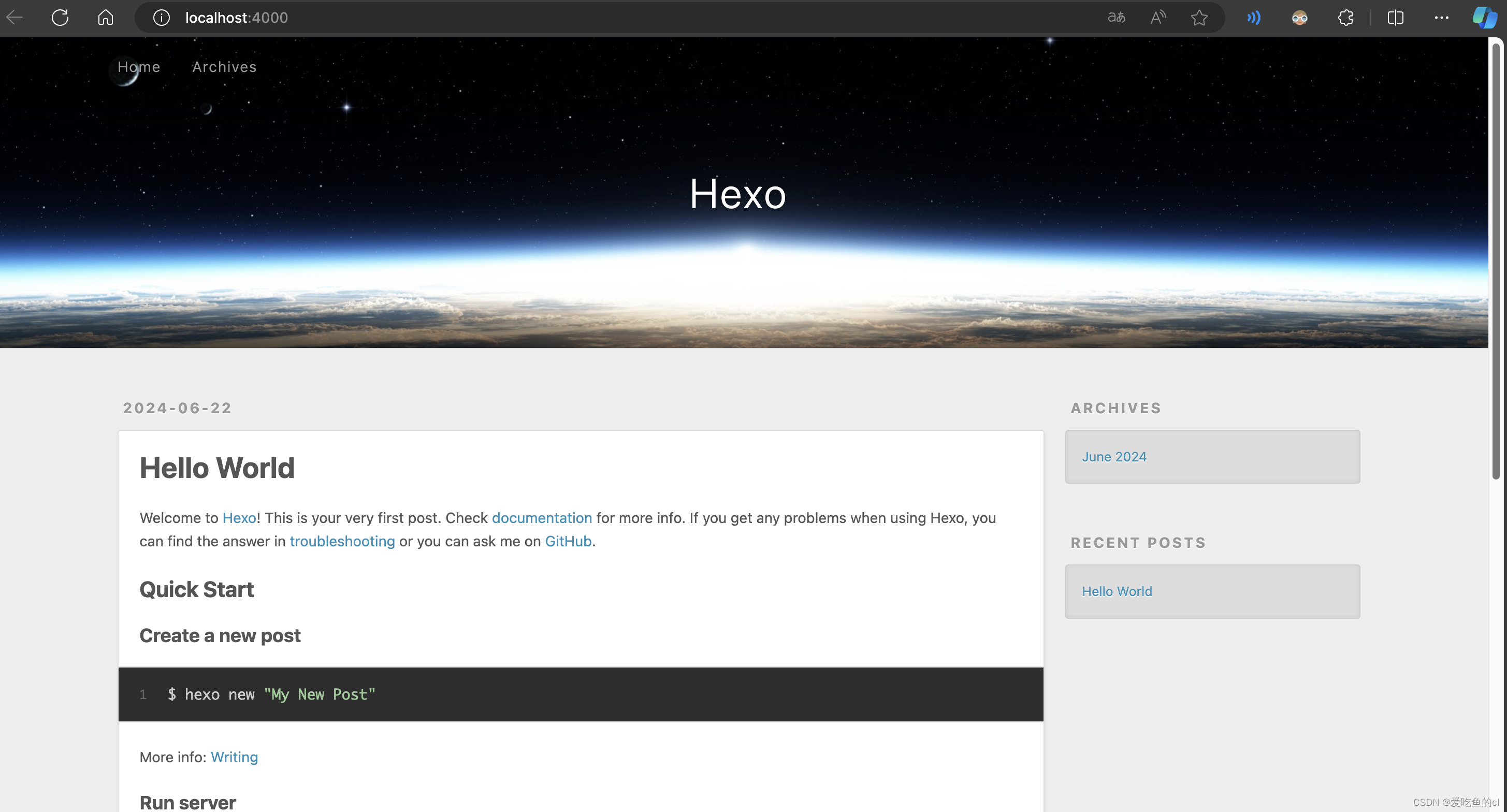Follow the documentation link
Viewport: 1507px width, 812px height.
[542, 518]
